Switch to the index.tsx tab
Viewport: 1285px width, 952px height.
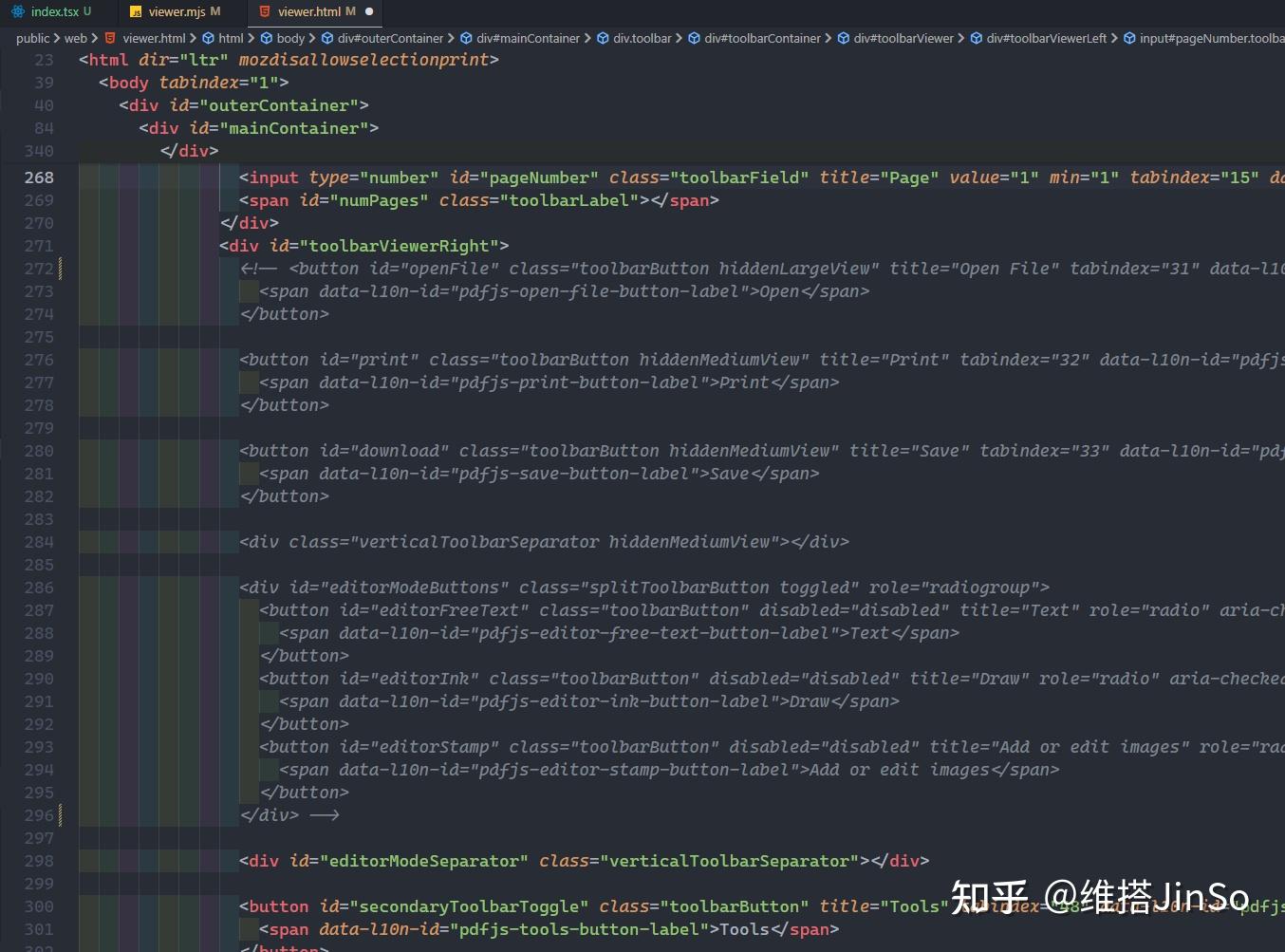53,11
